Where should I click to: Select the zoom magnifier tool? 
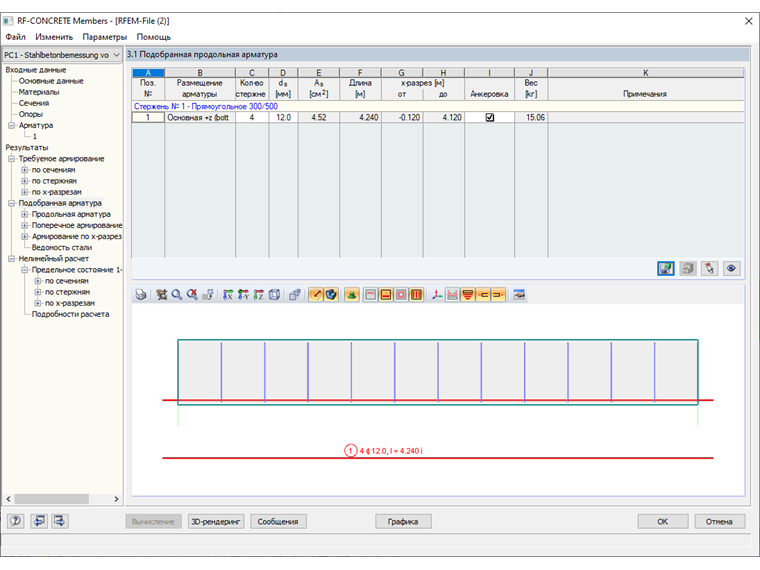coord(177,295)
